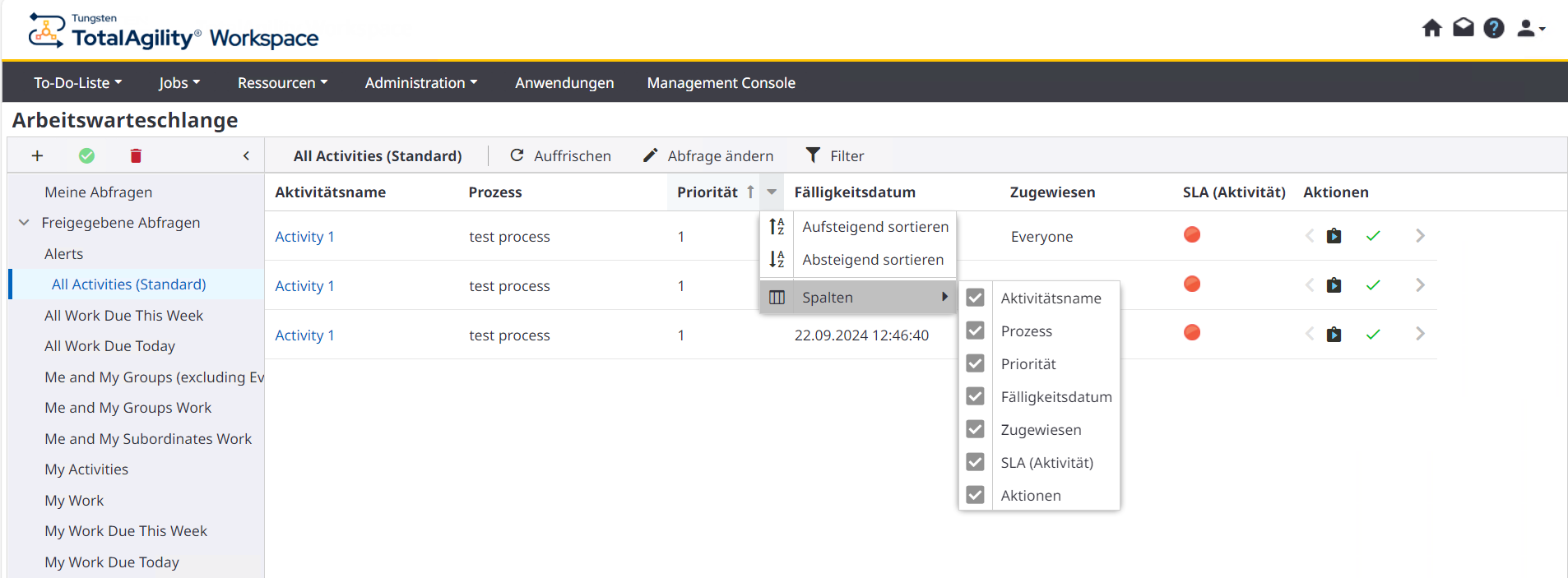The width and height of the screenshot is (1568, 578).
Task: Select Aufsteigend sortieren from the menu
Action: [874, 227]
